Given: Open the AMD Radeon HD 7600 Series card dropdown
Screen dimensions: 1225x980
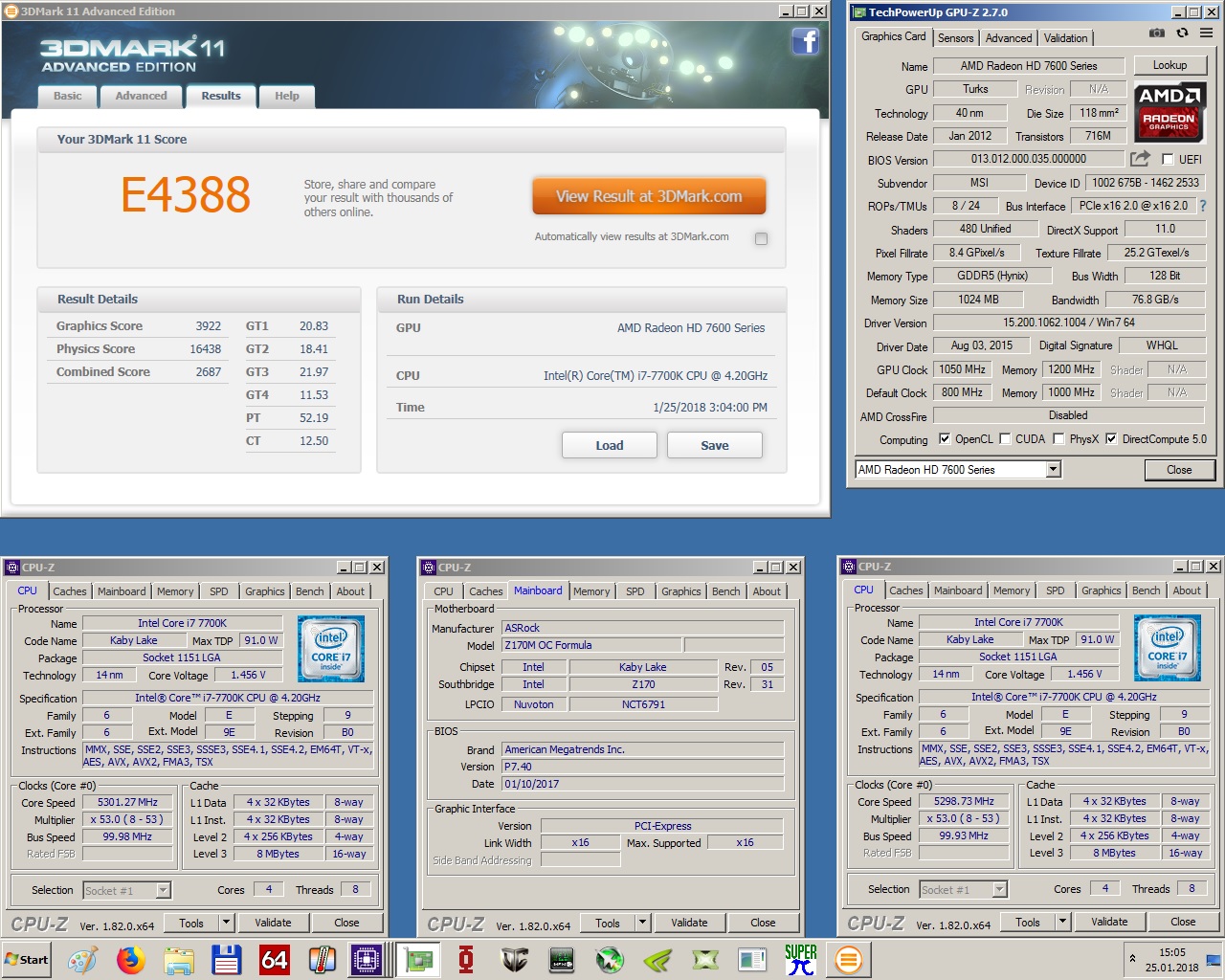Looking at the screenshot, I should pyautogui.click(x=1054, y=470).
